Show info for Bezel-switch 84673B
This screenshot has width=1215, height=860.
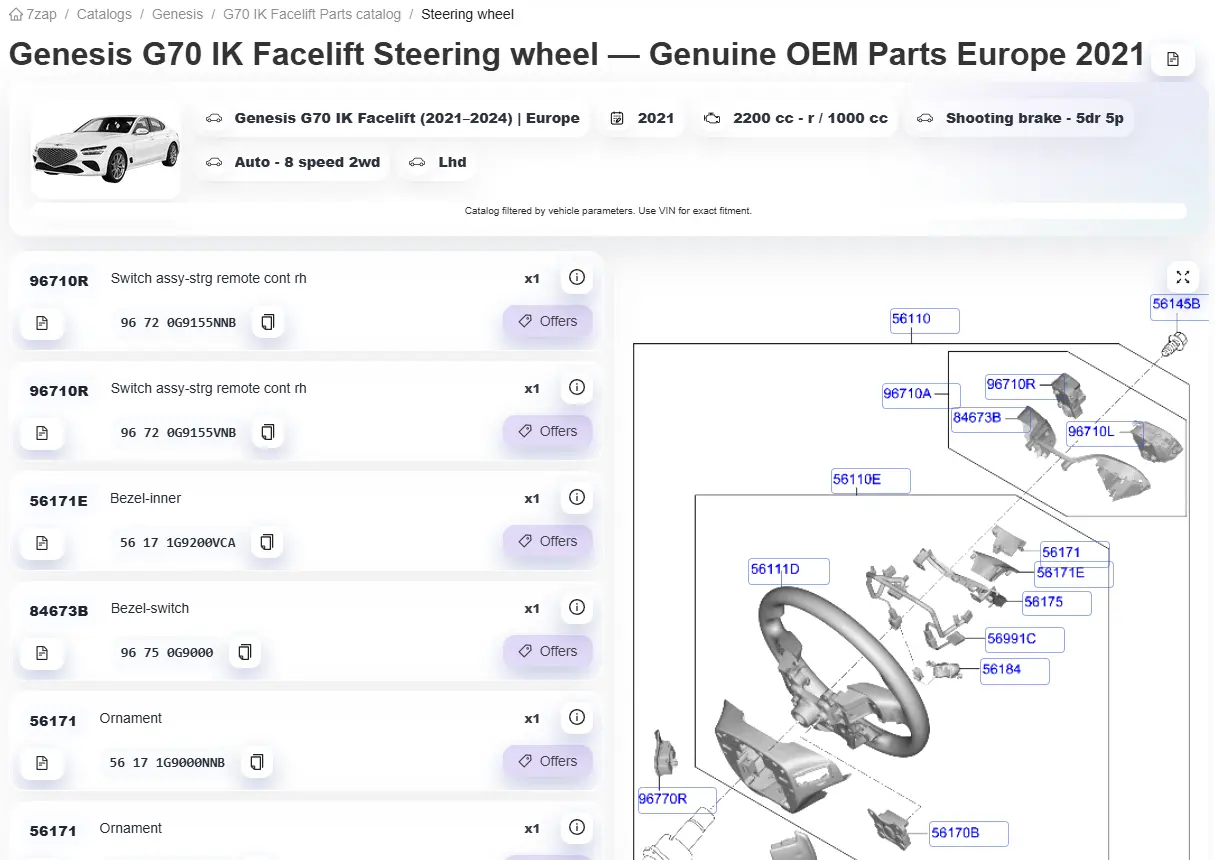(x=576, y=608)
